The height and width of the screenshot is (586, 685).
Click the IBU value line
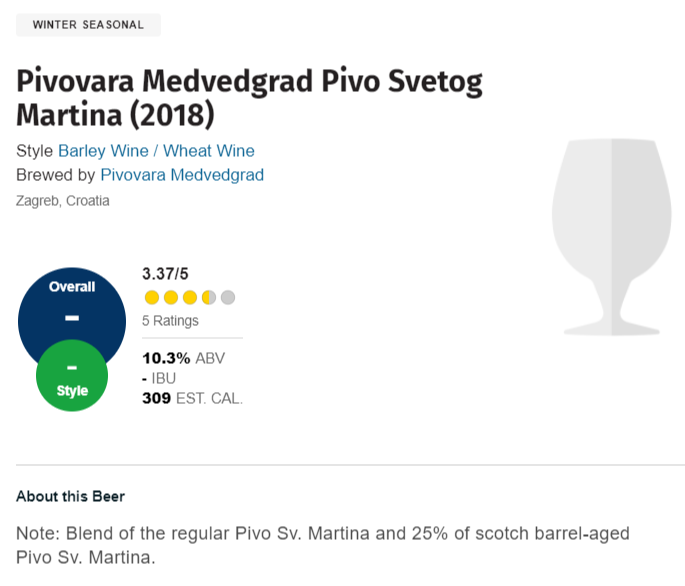point(159,378)
